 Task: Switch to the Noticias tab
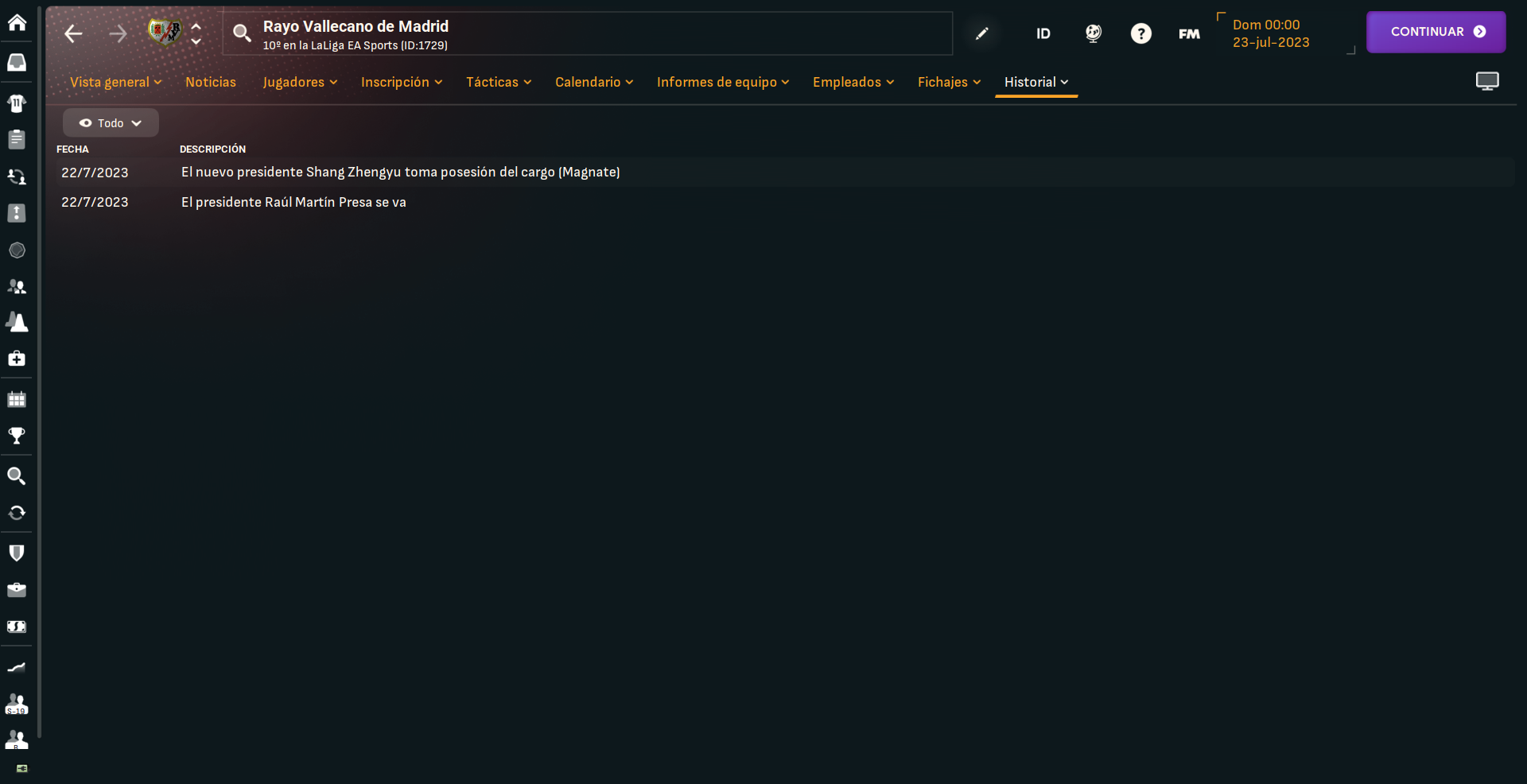211,82
